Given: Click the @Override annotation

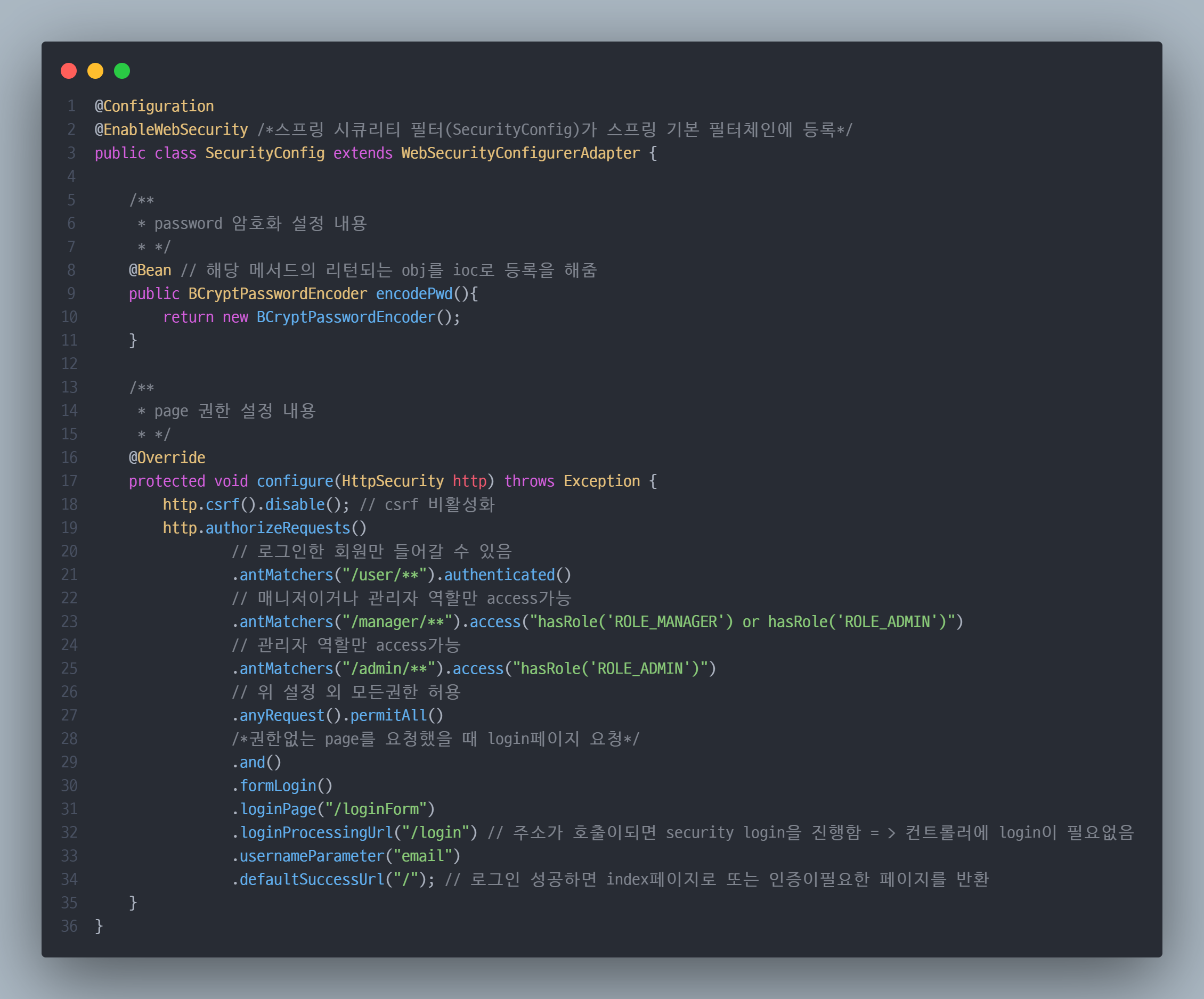Looking at the screenshot, I should [167, 458].
